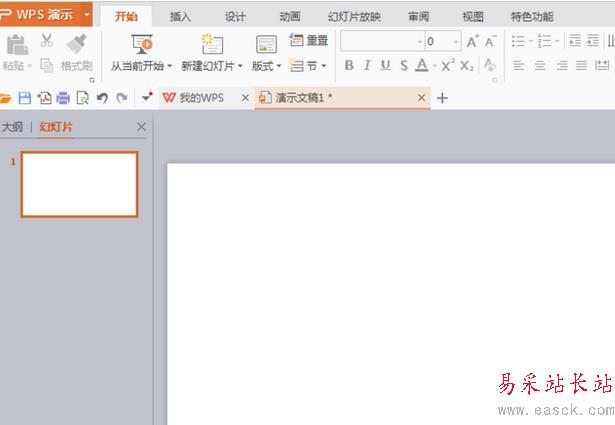Align text left

(x=519, y=65)
